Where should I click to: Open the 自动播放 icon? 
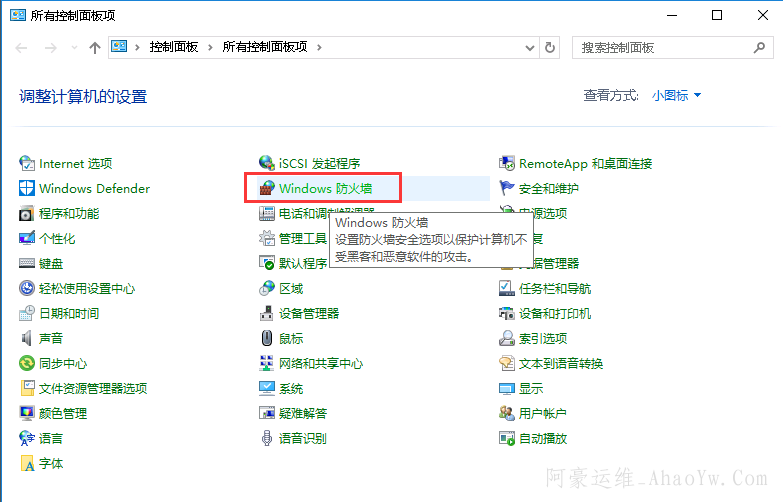[x=507, y=438]
